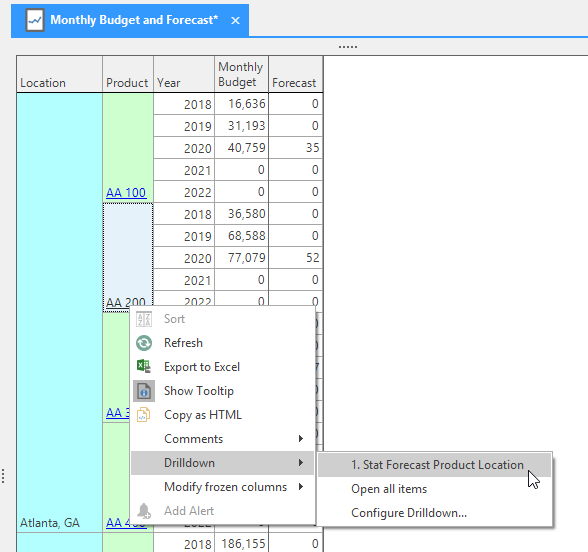Click the Location column header
The image size is (588, 552).
[x=59, y=74]
